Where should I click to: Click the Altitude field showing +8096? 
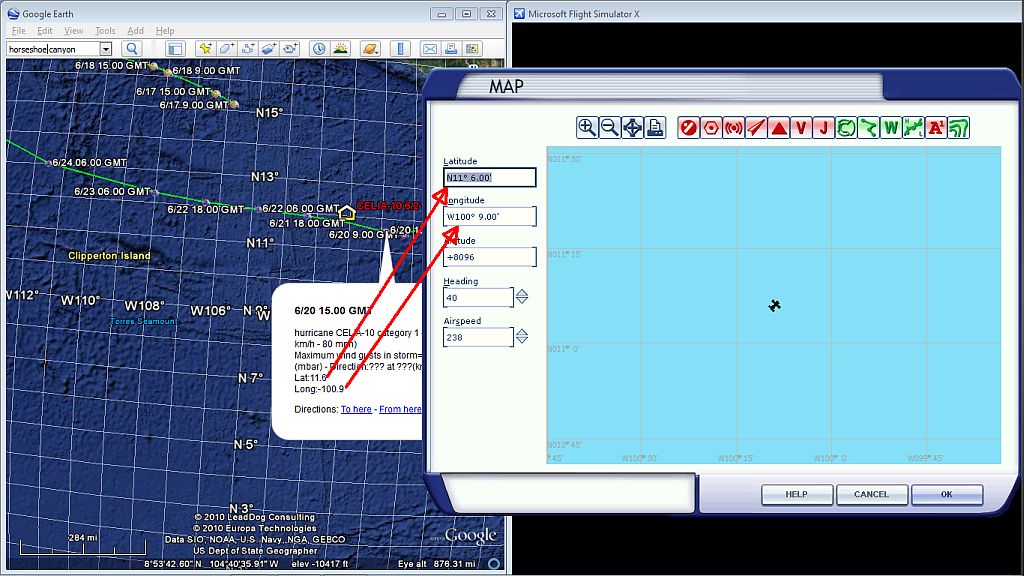point(490,257)
